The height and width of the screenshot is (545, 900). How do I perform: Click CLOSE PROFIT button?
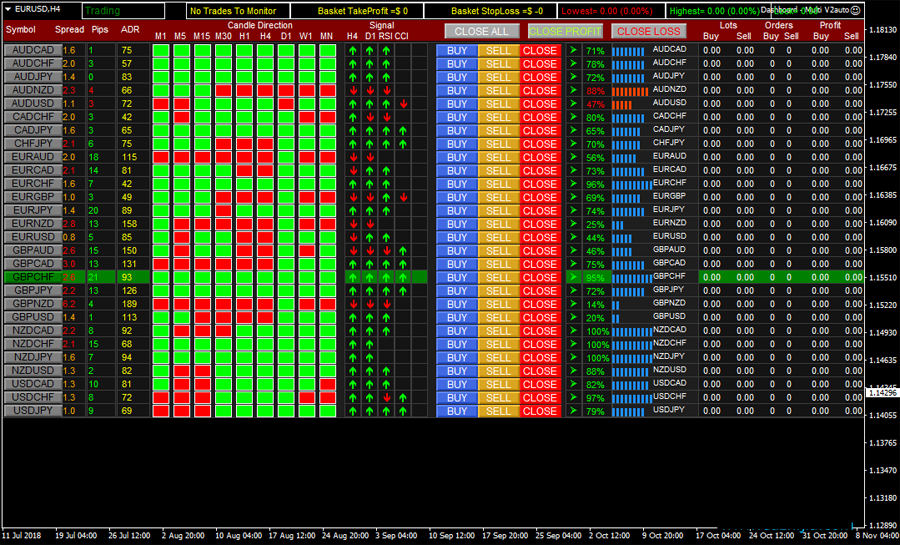tap(565, 31)
